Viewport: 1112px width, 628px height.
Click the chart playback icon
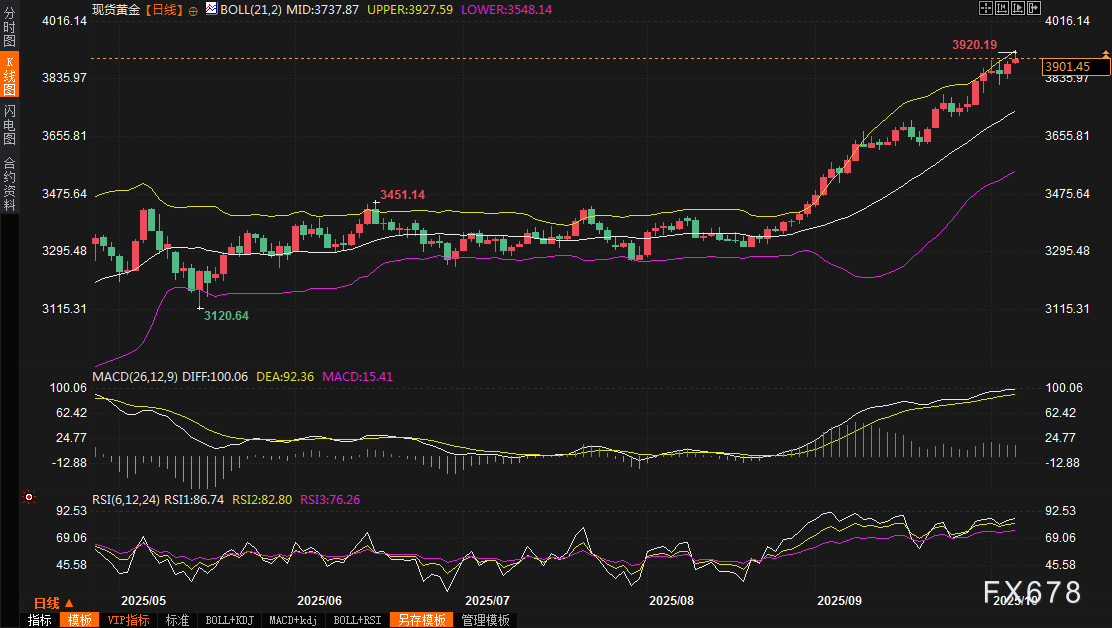pos(1018,8)
